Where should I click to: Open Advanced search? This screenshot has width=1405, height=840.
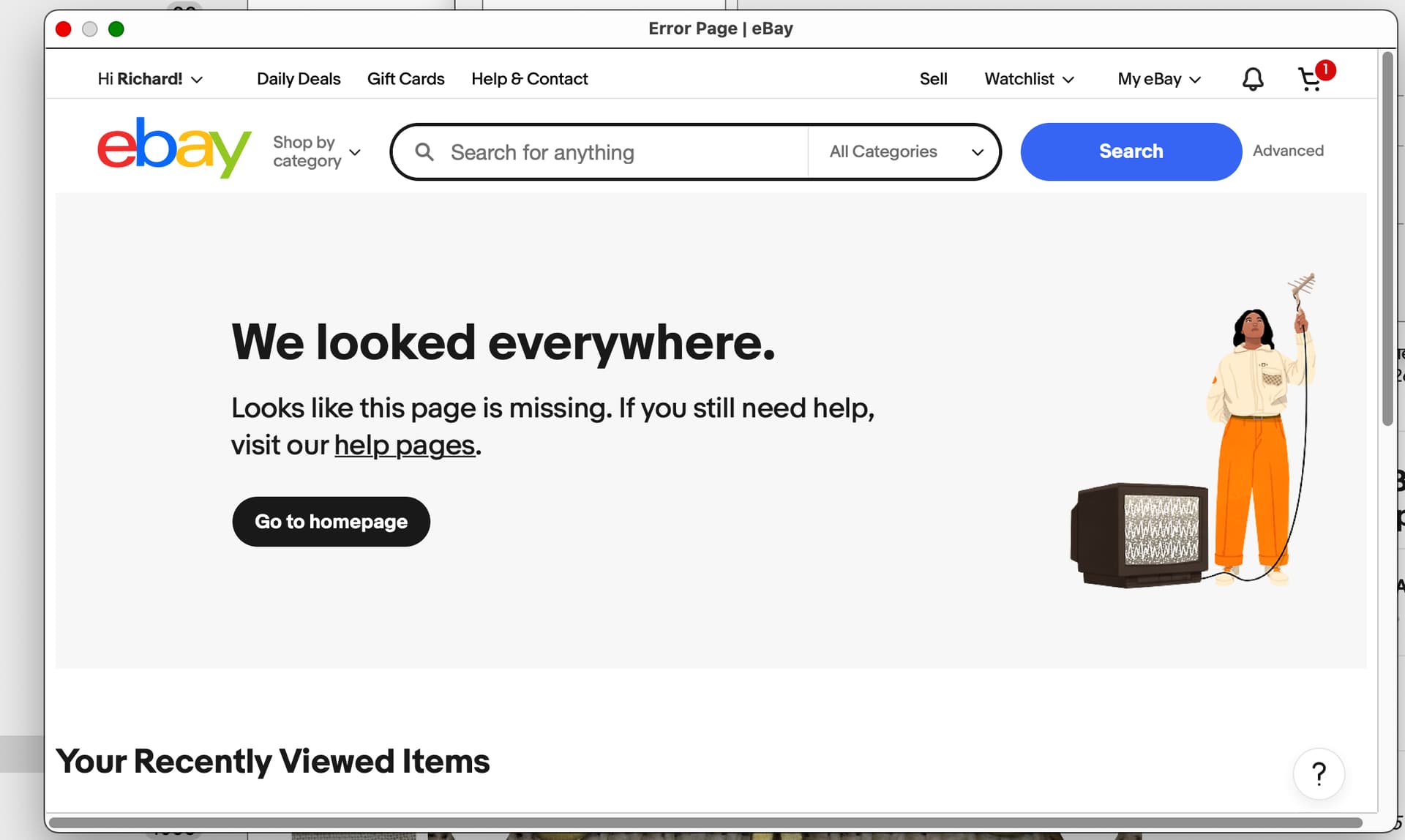click(1288, 151)
